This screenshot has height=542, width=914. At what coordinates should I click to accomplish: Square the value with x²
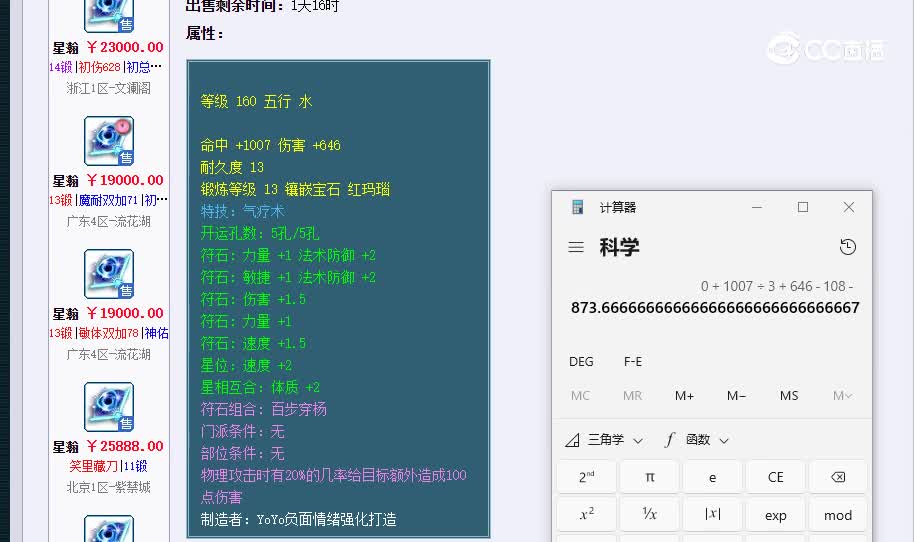tap(586, 515)
